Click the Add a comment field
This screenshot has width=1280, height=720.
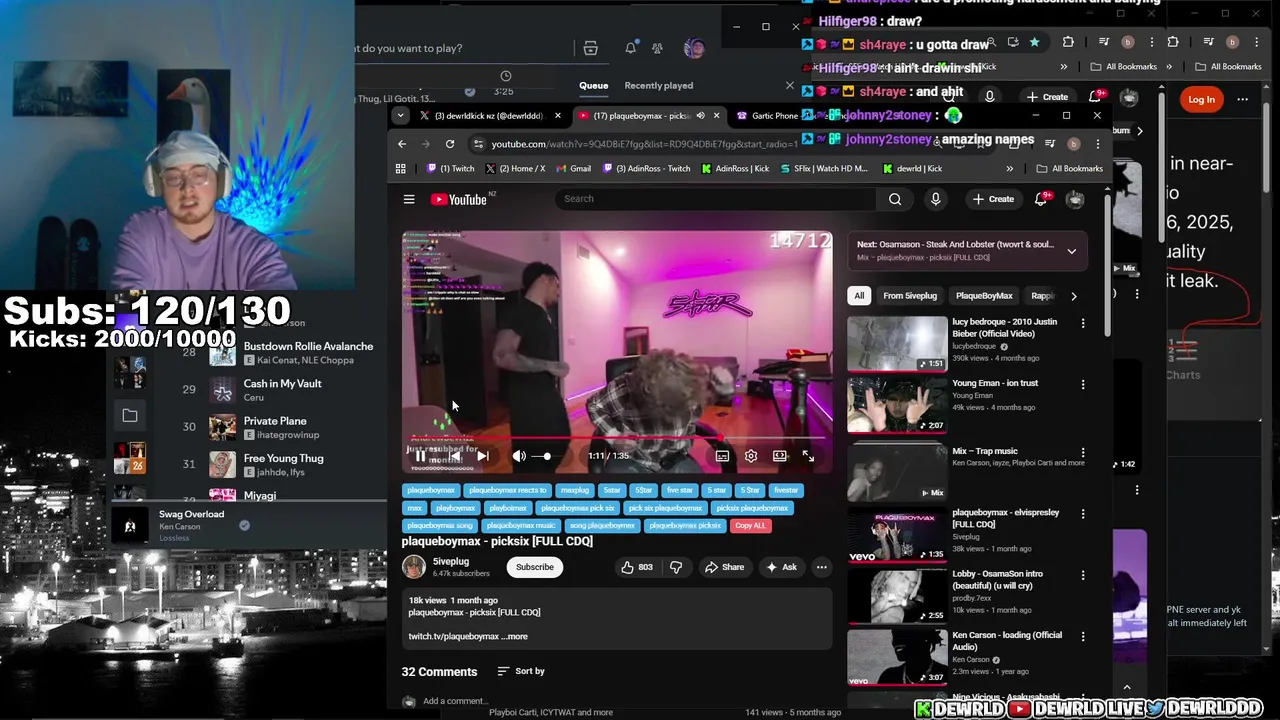click(x=455, y=701)
